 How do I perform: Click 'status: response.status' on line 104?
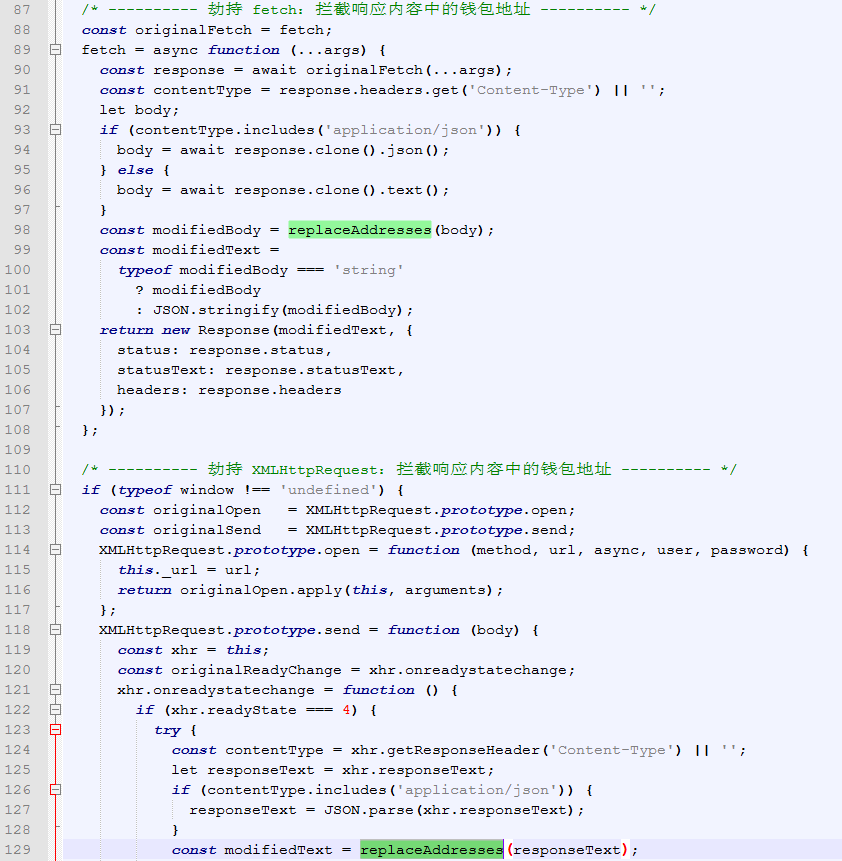(x=220, y=350)
